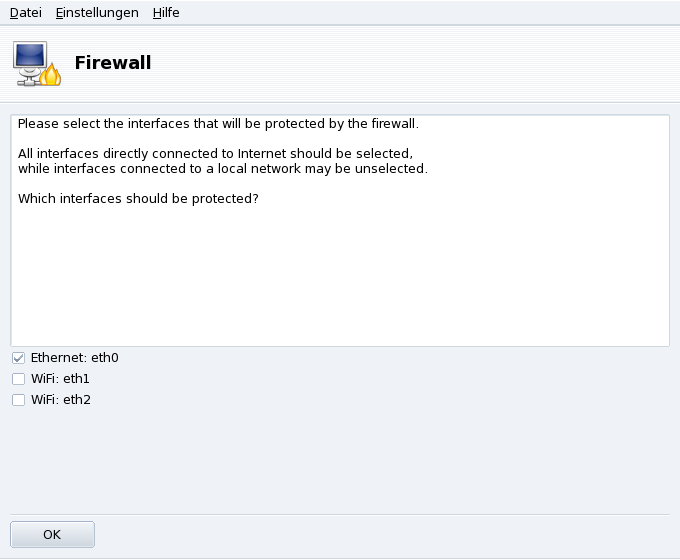Click the "WiFi: eth1" label text
The width and height of the screenshot is (680, 560).
pos(60,379)
